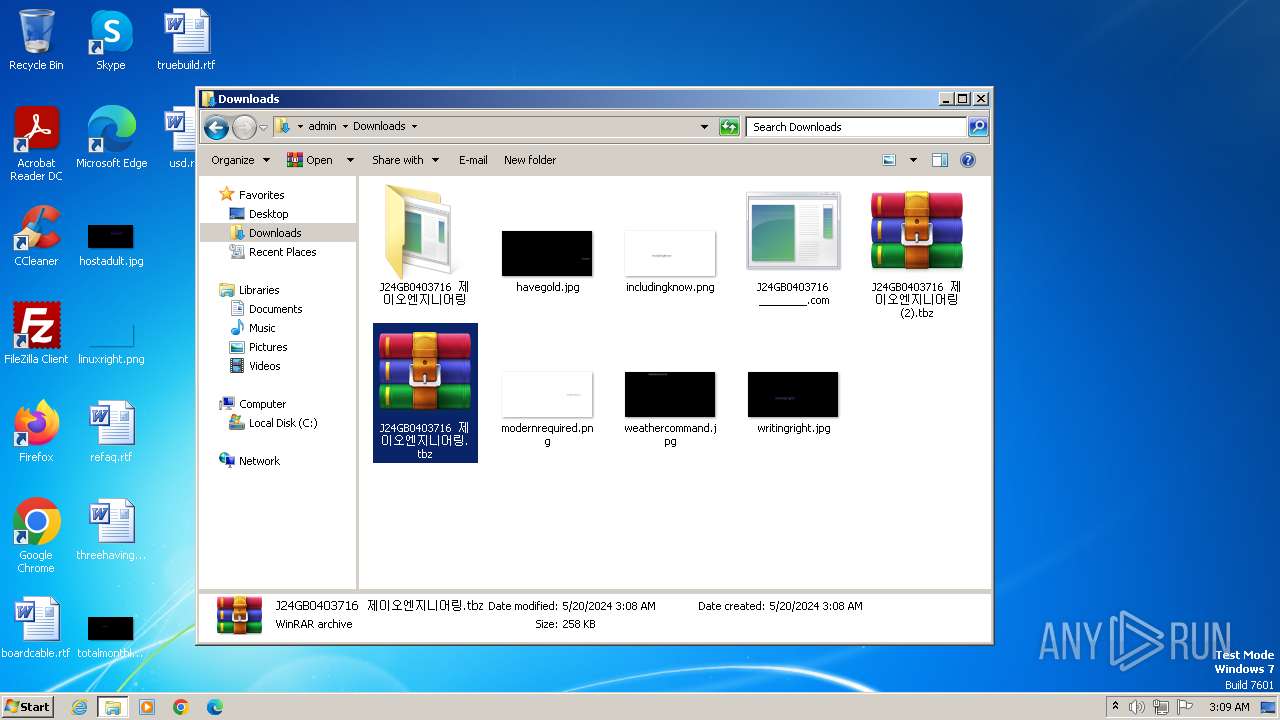
Task: Select linuxright.png on the desktop
Action: point(111,342)
